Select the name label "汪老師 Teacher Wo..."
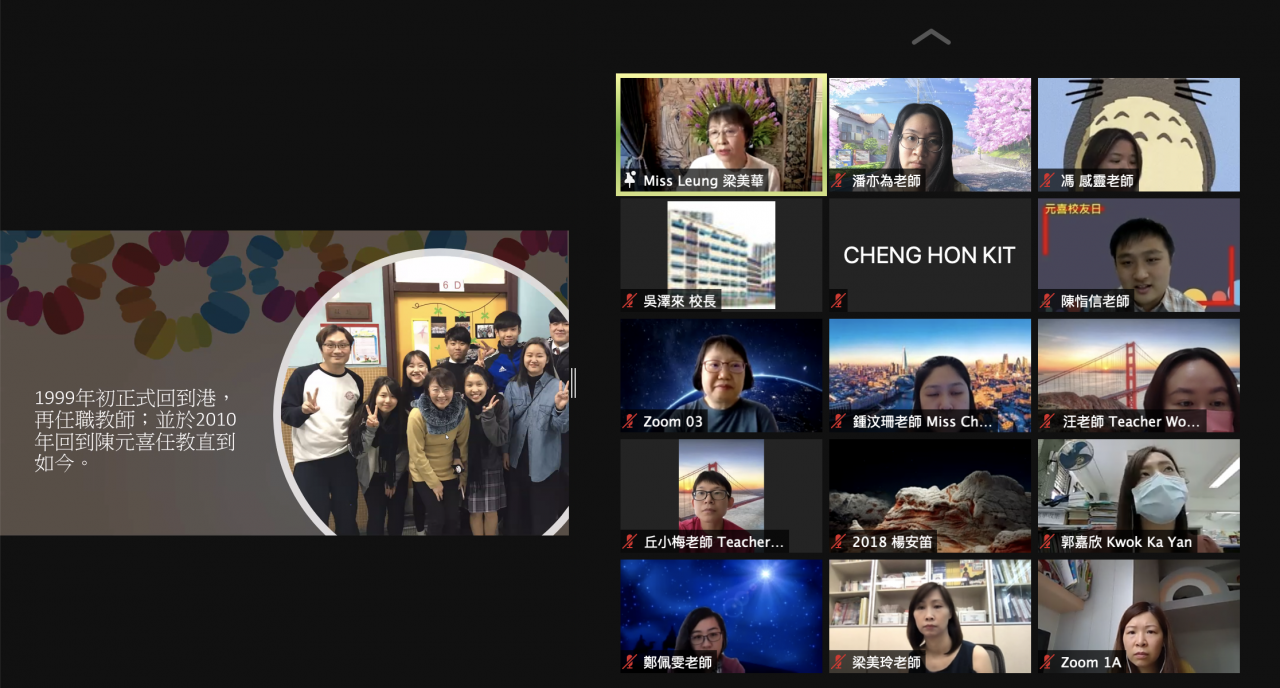The width and height of the screenshot is (1280, 688). point(1130,422)
